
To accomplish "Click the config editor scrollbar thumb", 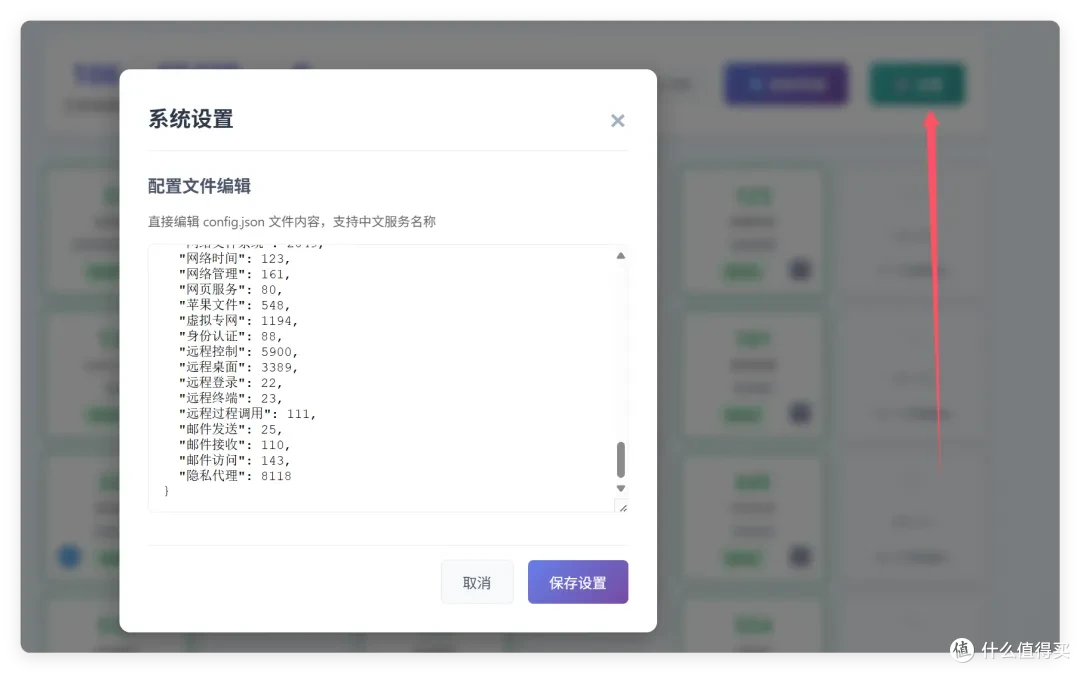I will [x=621, y=459].
